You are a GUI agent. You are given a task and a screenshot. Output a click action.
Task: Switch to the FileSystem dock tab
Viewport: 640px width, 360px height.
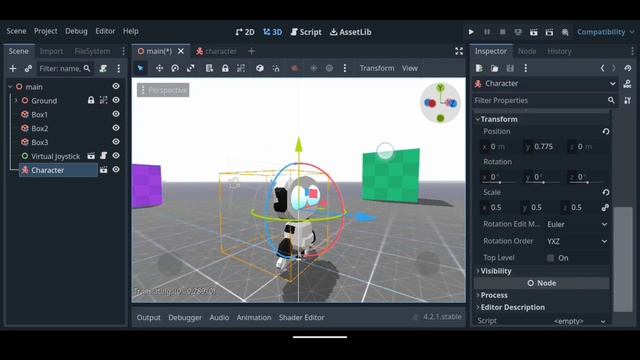pyautogui.click(x=92, y=51)
